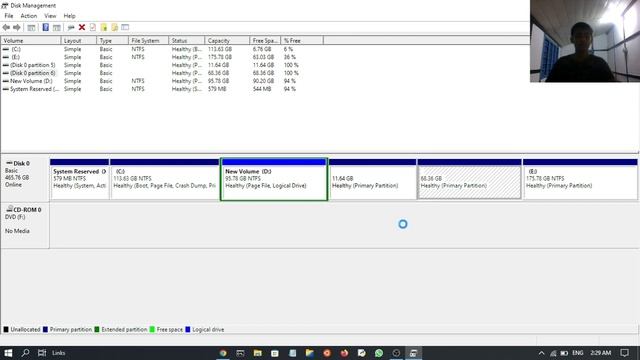Open network status tray icon
This screenshot has width=640, height=360.
(x=553, y=353)
